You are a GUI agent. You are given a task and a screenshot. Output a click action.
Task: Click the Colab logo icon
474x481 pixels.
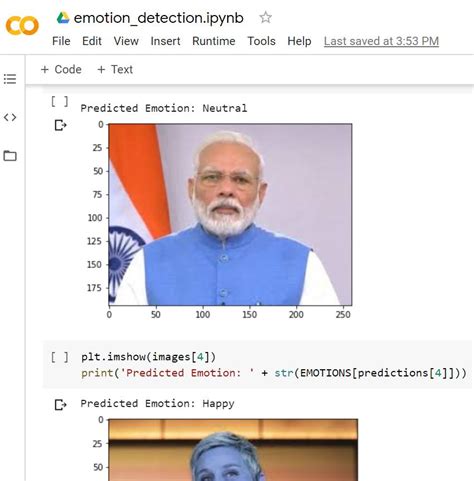point(22,25)
